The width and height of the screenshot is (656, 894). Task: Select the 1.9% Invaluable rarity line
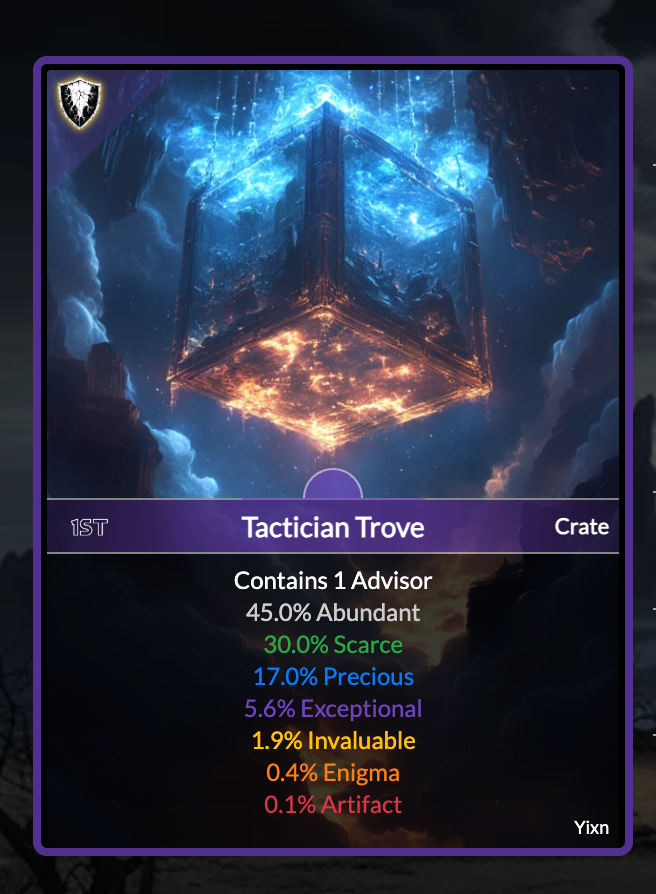pyautogui.click(x=333, y=741)
